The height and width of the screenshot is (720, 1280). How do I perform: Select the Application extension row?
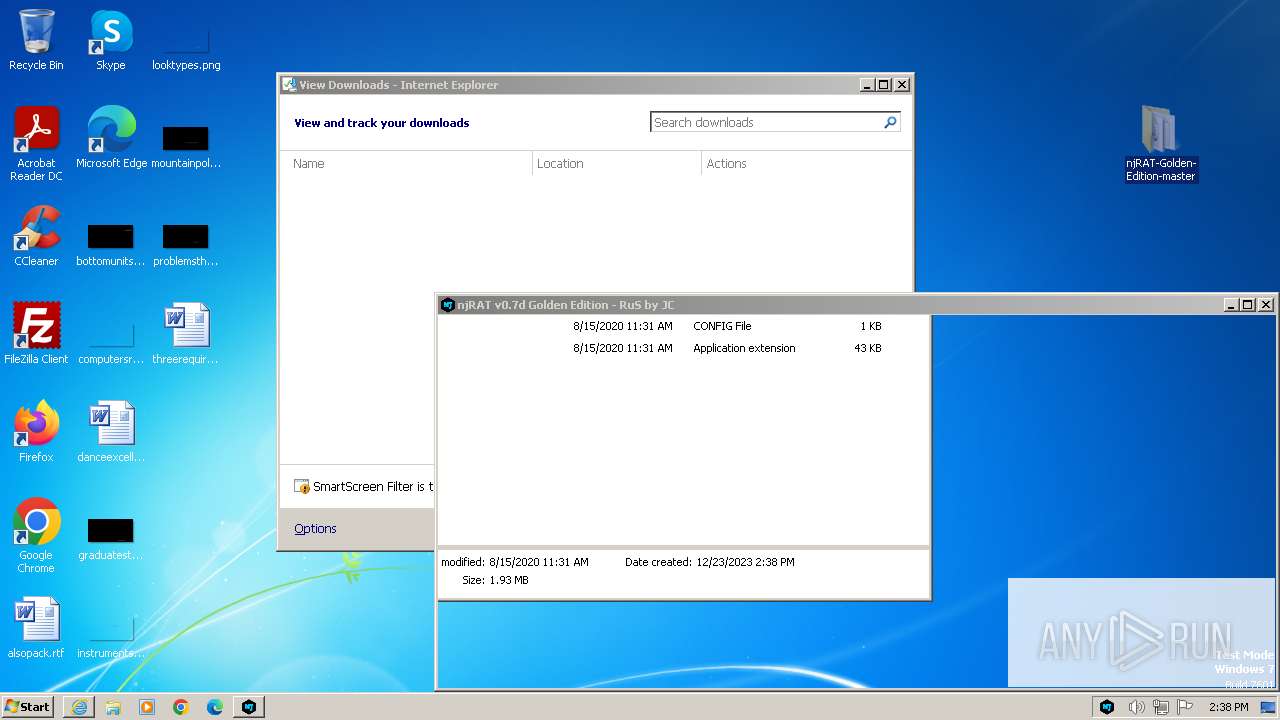(684, 348)
